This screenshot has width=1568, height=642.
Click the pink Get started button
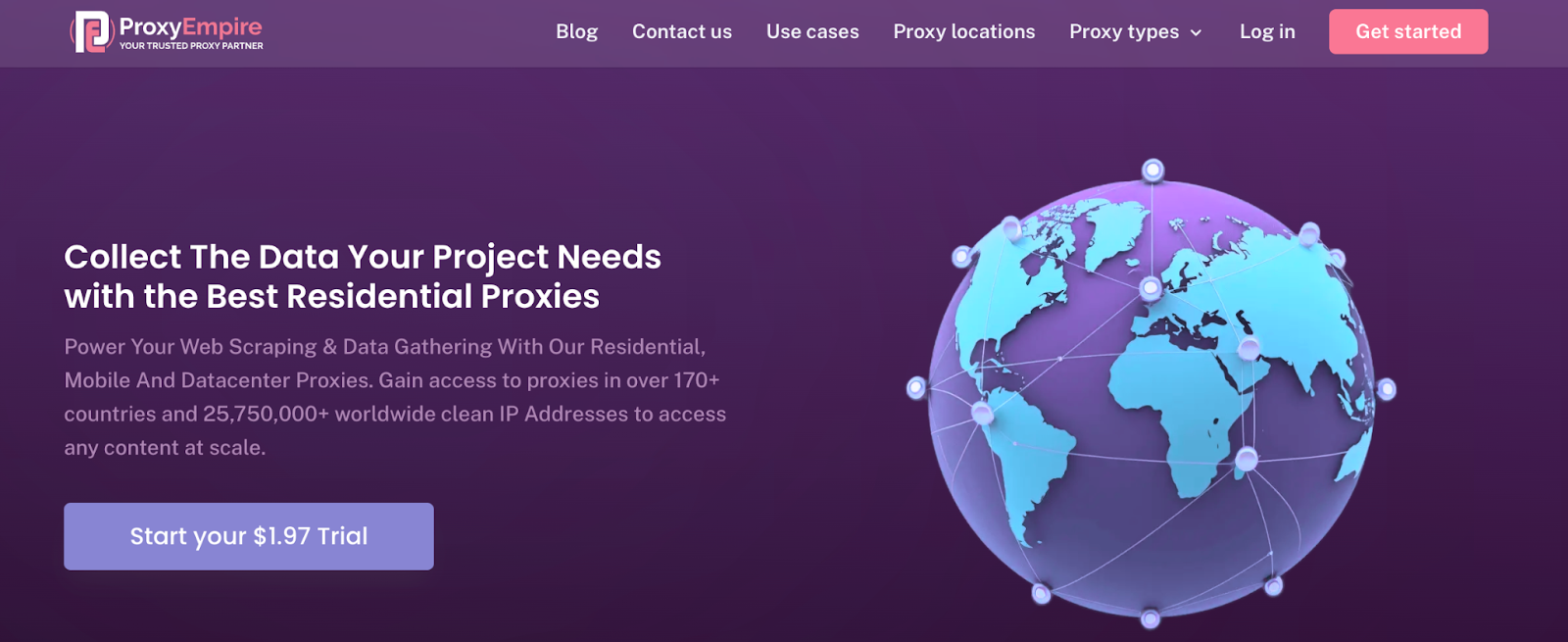[x=1408, y=31]
